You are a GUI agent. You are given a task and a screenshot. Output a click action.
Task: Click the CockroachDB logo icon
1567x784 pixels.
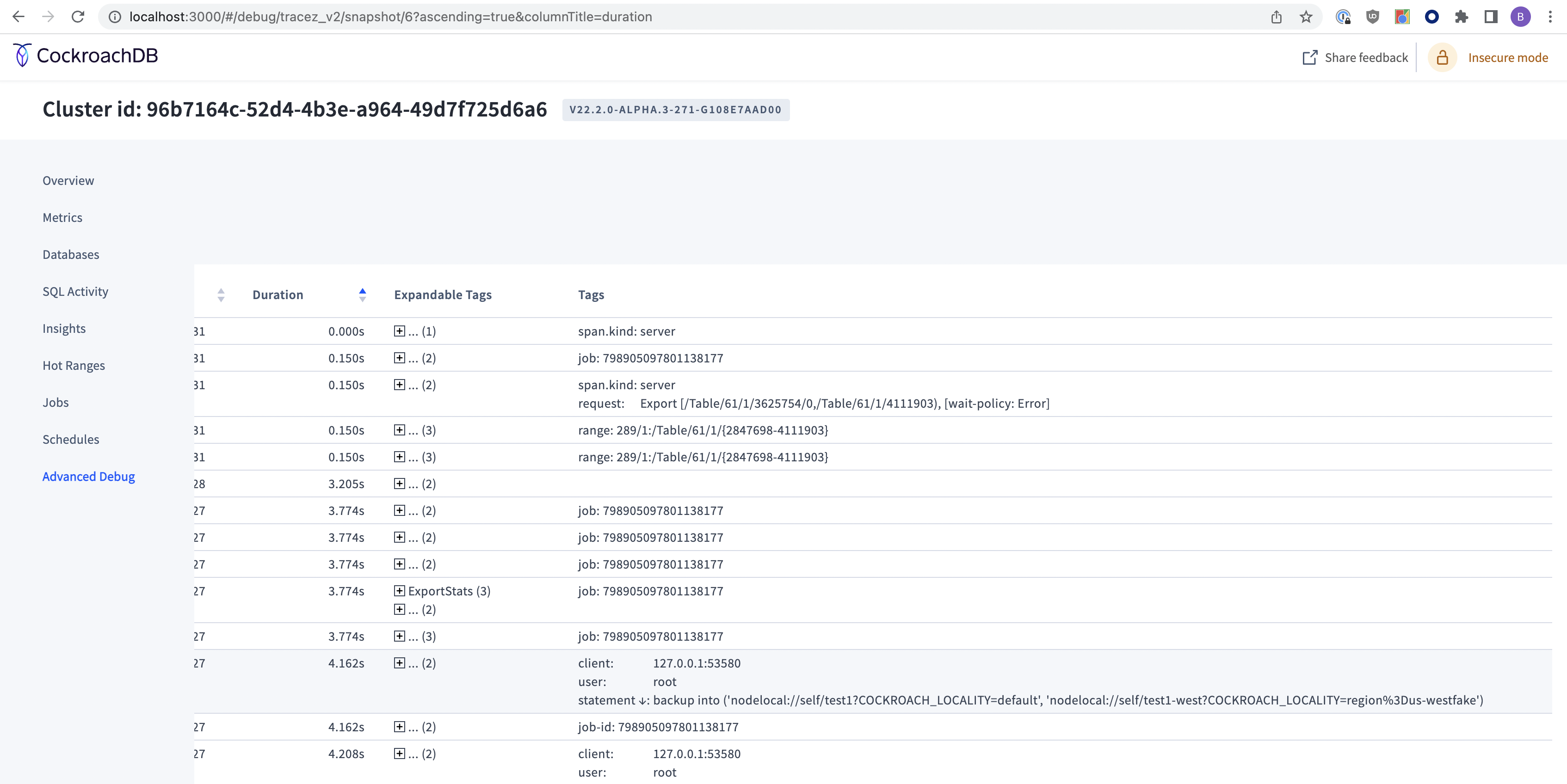pyautogui.click(x=22, y=55)
